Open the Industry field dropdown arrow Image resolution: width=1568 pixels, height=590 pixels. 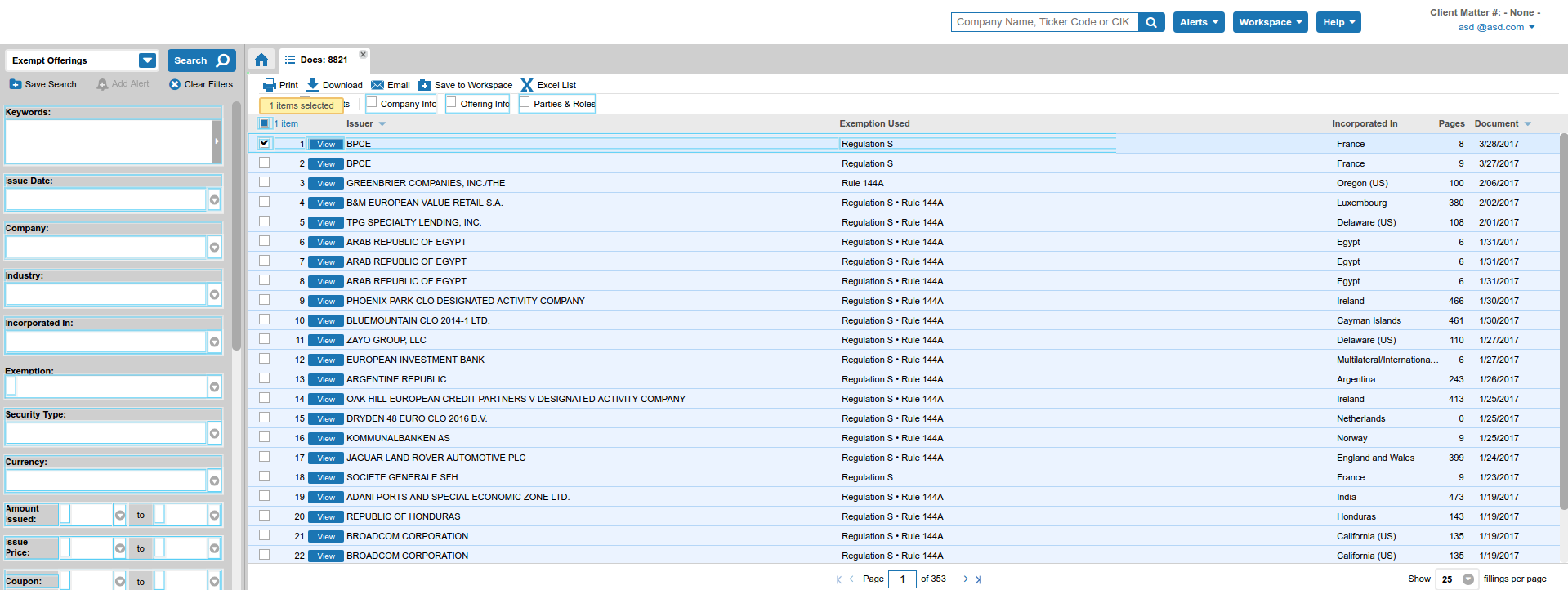point(214,295)
